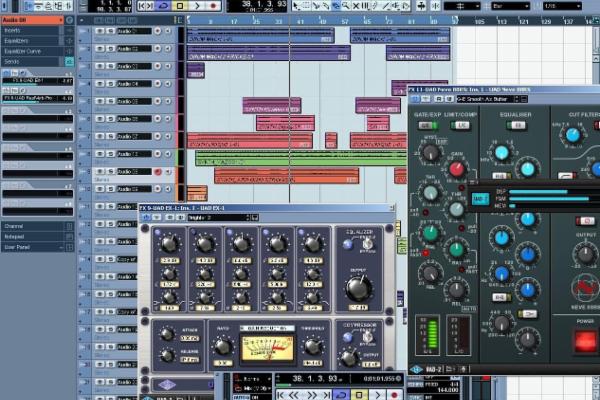Mute the Audio 01 track
The height and width of the screenshot is (400, 600).
(99, 31)
